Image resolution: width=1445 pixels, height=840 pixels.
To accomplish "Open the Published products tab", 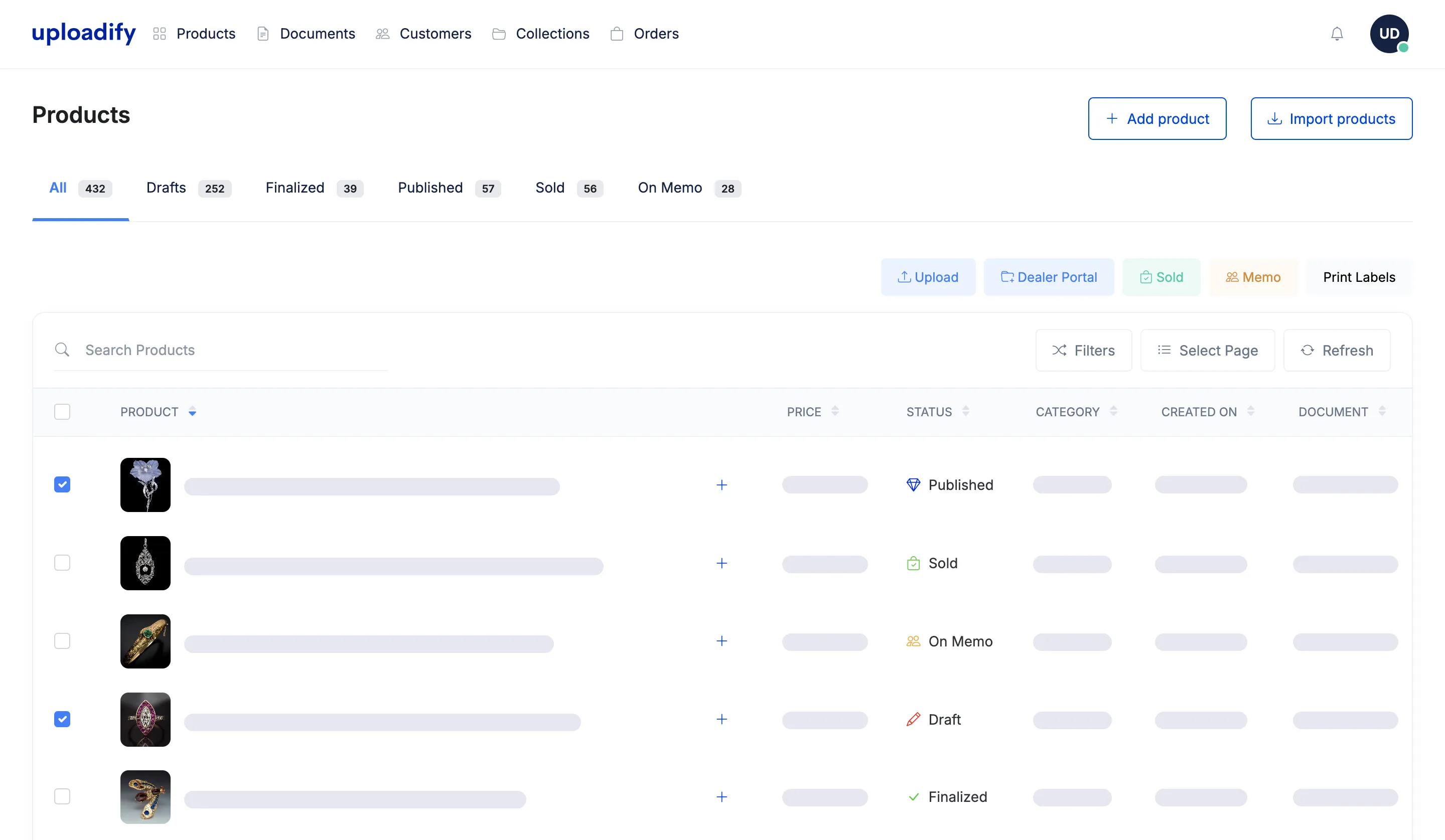I will pos(430,188).
